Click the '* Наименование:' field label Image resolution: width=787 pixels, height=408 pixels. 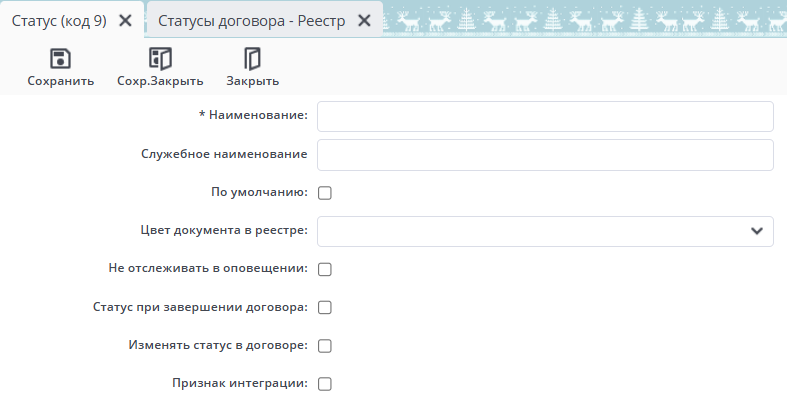(x=253, y=117)
